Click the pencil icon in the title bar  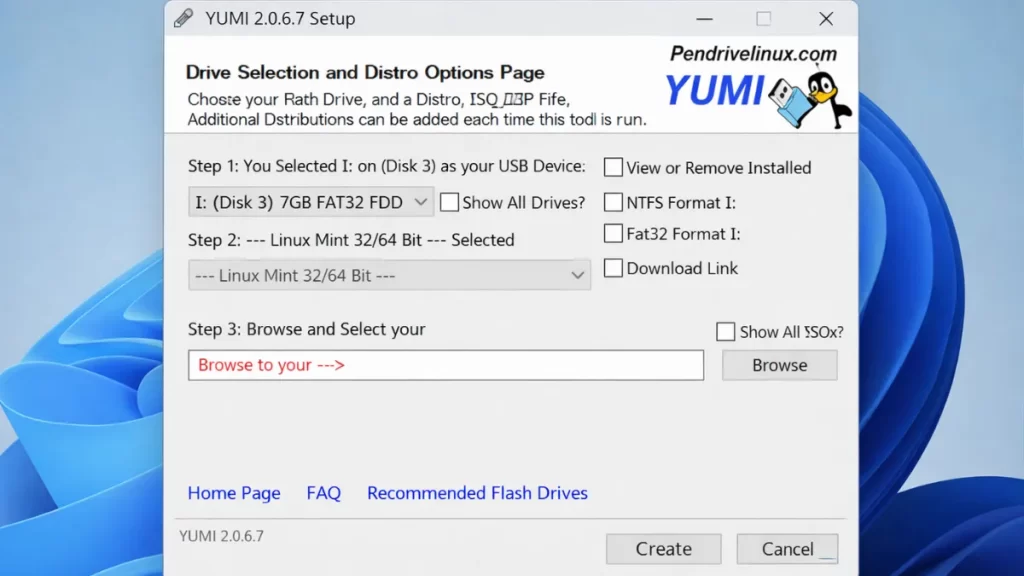184,18
